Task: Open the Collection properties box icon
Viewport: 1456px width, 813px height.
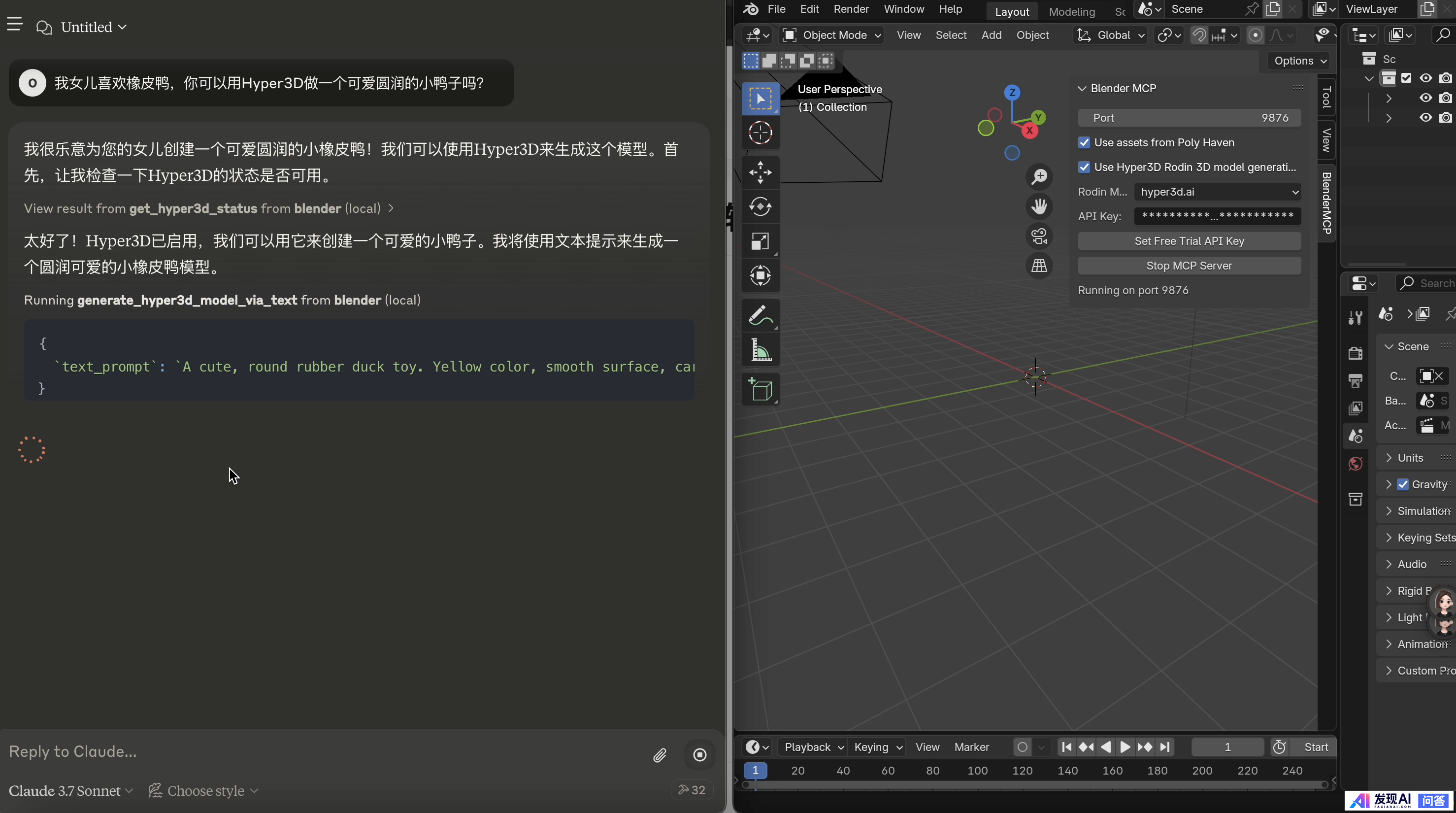Action: (x=1355, y=499)
